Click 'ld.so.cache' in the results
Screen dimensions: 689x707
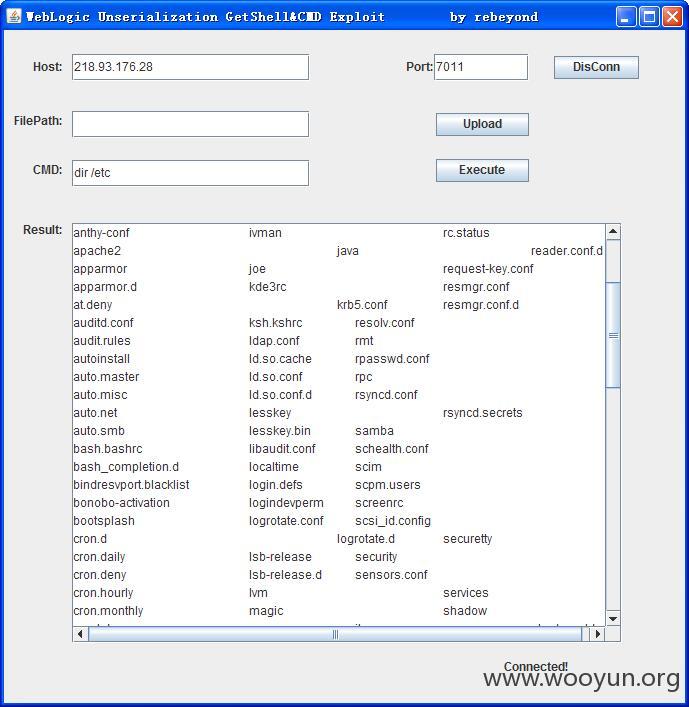tap(280, 359)
